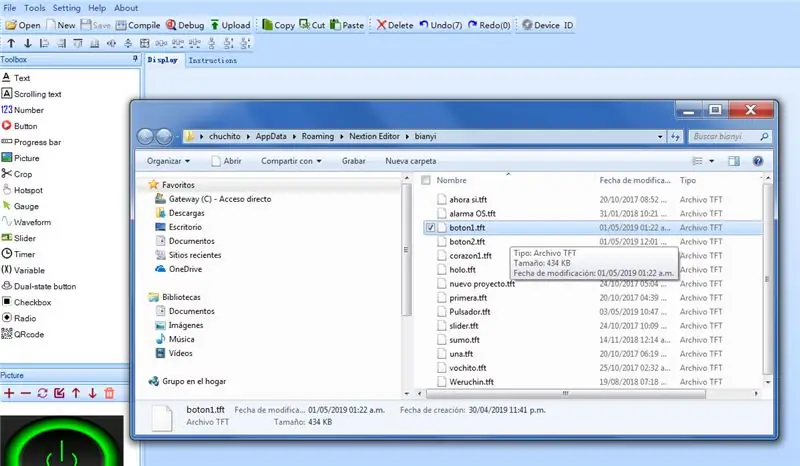800x466 pixels.
Task: Upload project to the display
Action: [231, 25]
